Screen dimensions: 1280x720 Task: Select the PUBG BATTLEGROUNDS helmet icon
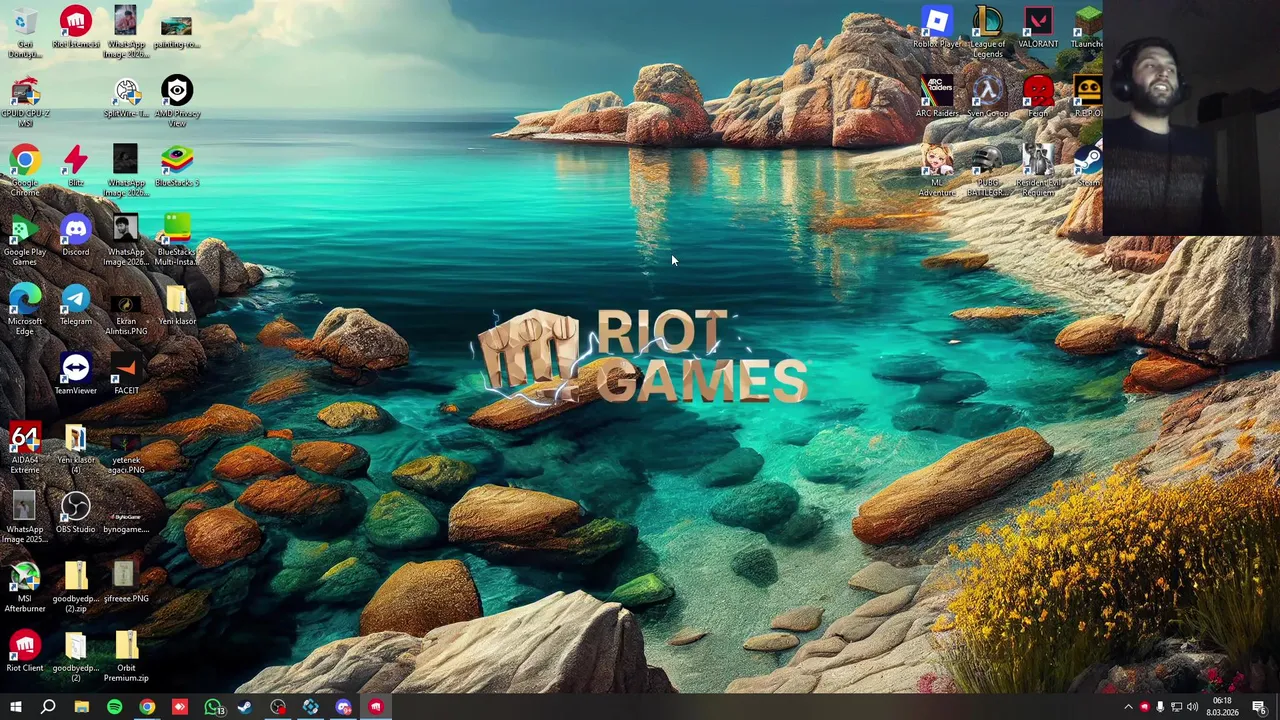(988, 170)
